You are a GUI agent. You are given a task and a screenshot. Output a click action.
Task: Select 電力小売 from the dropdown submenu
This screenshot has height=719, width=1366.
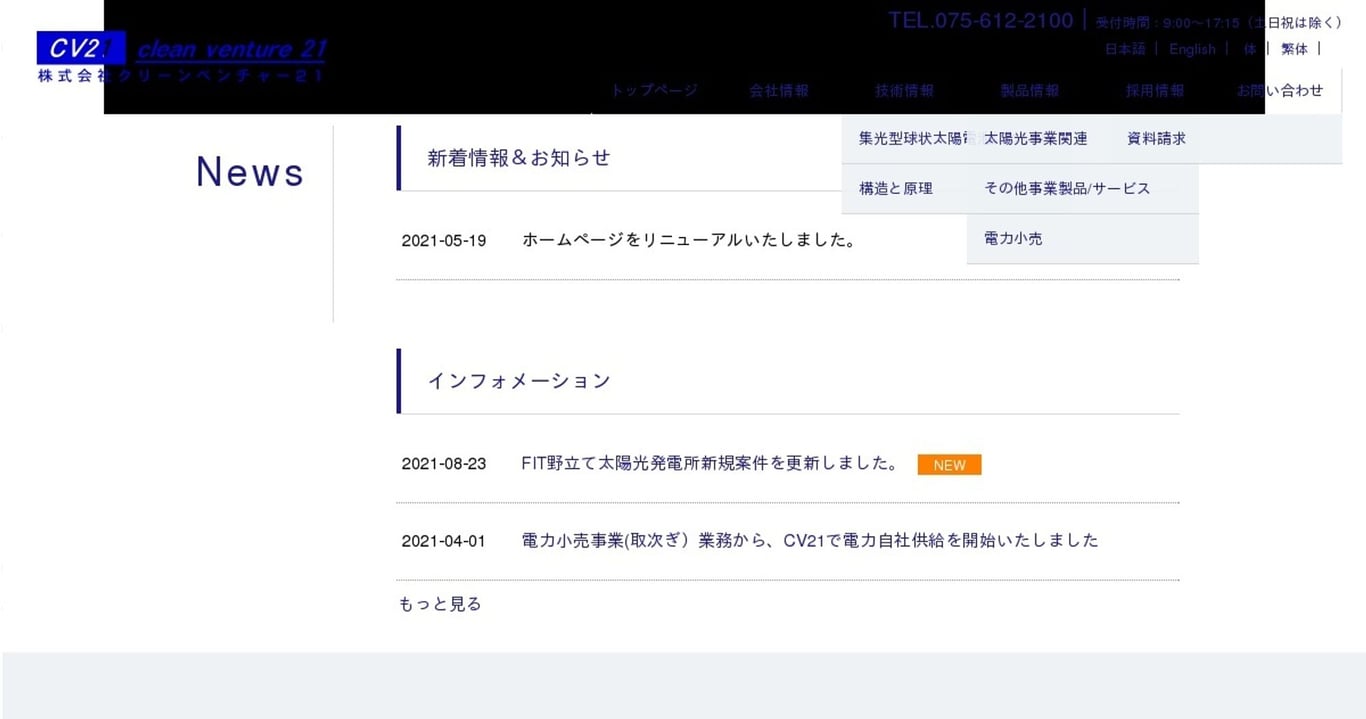(1012, 238)
